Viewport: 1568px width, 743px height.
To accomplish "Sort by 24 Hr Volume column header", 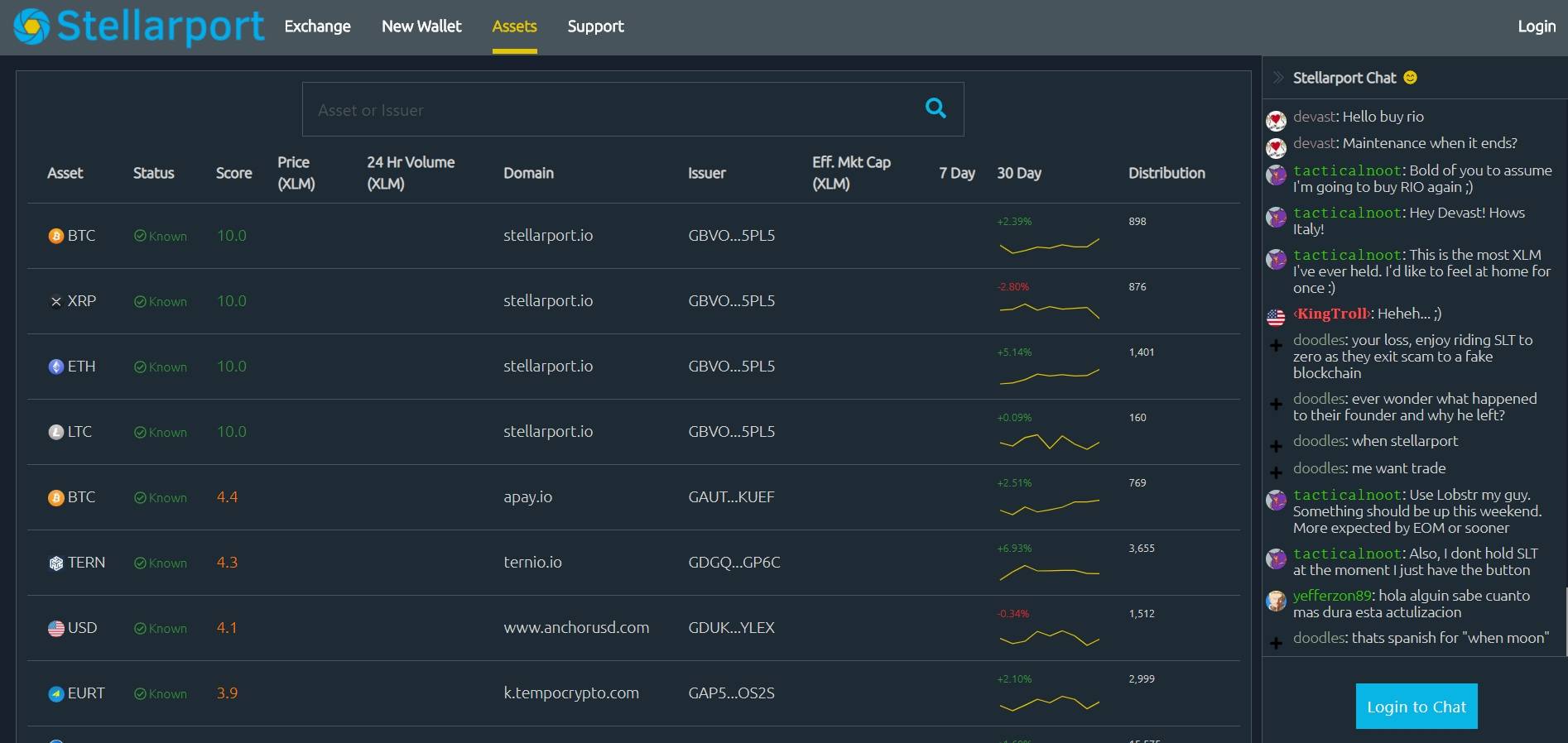I will coord(411,173).
